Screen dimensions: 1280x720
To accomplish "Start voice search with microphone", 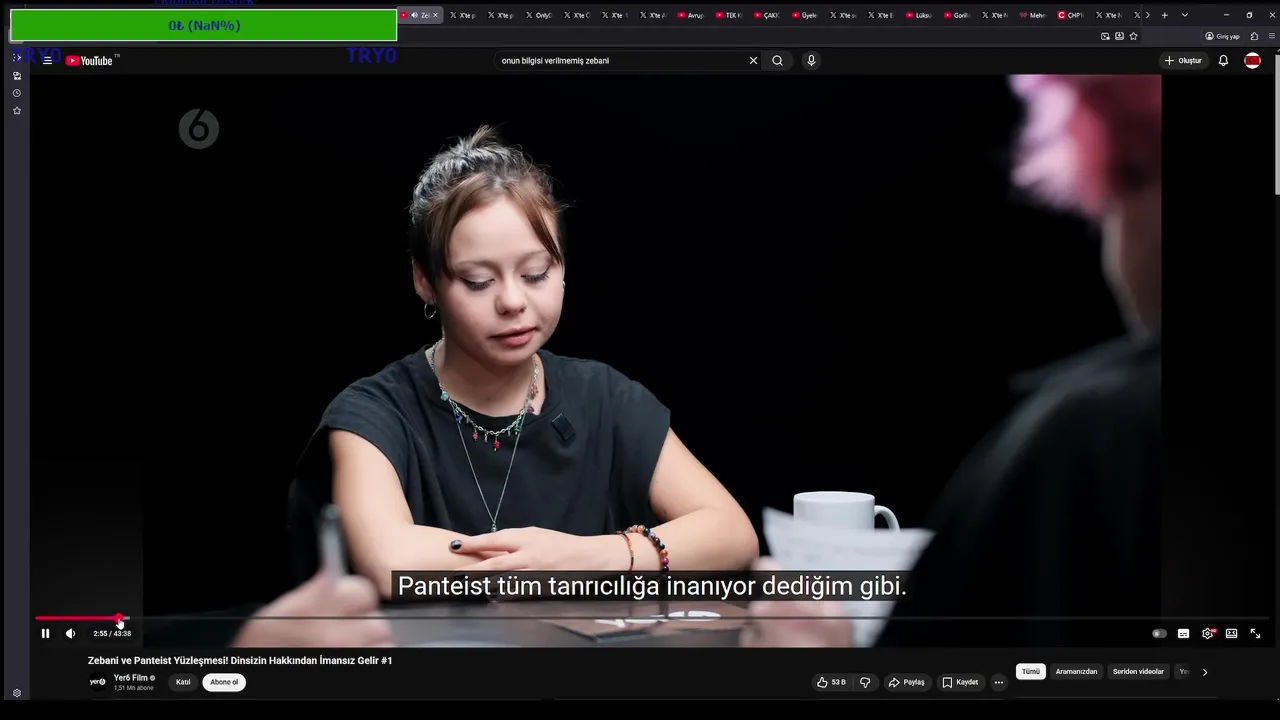I will pos(811,60).
